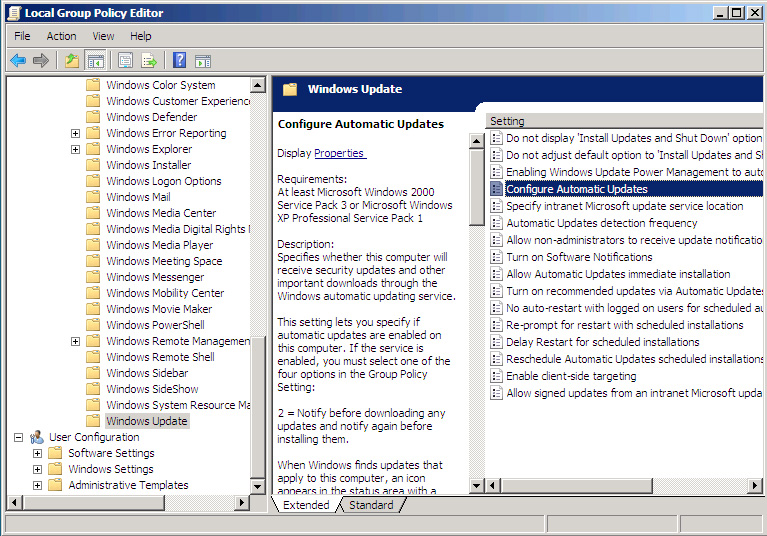Viewport: 767px width, 536px height.
Task: Click the Setting column header
Action: [626, 121]
